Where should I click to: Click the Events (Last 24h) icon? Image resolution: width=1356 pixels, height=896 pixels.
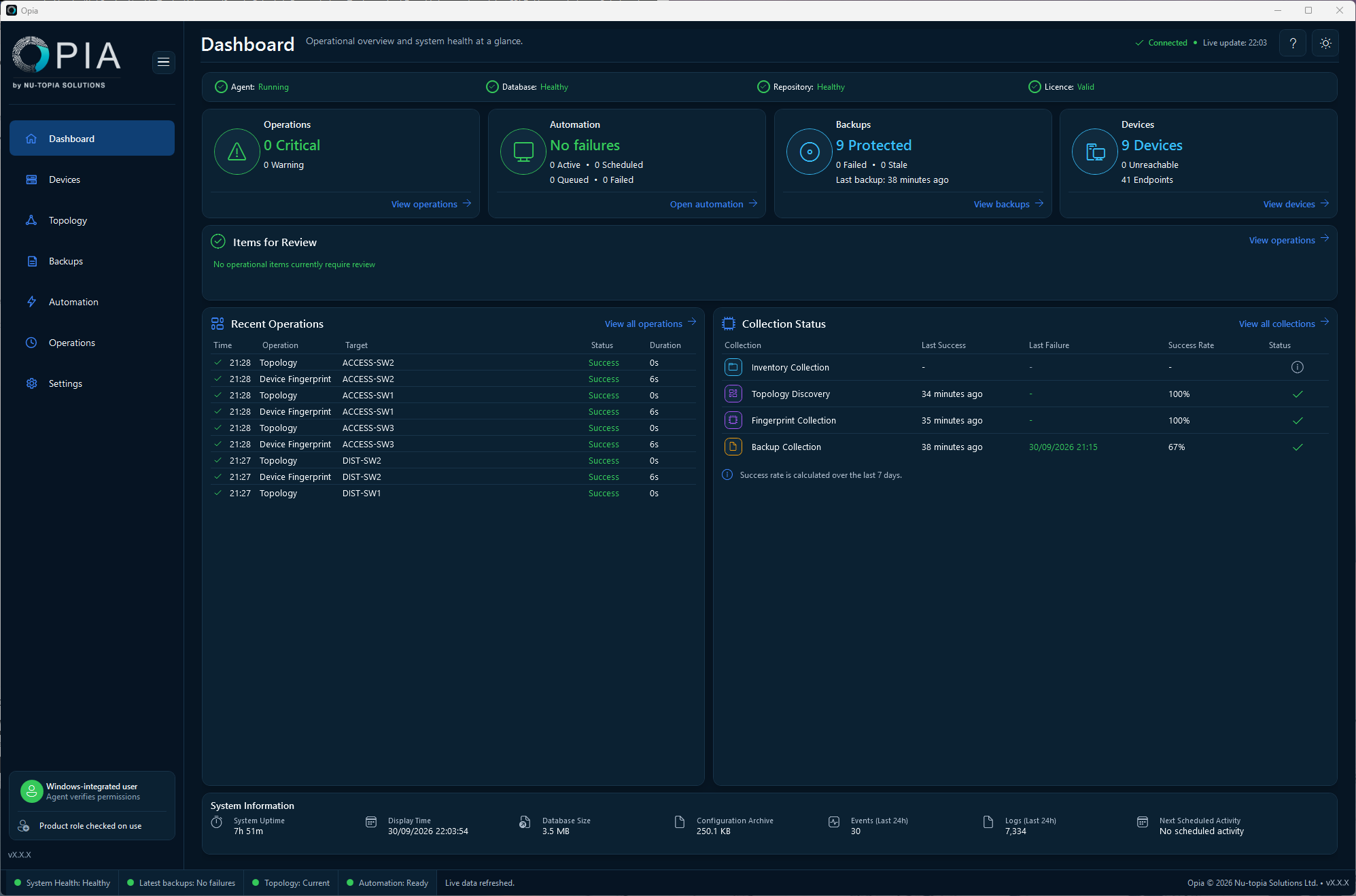[834, 823]
